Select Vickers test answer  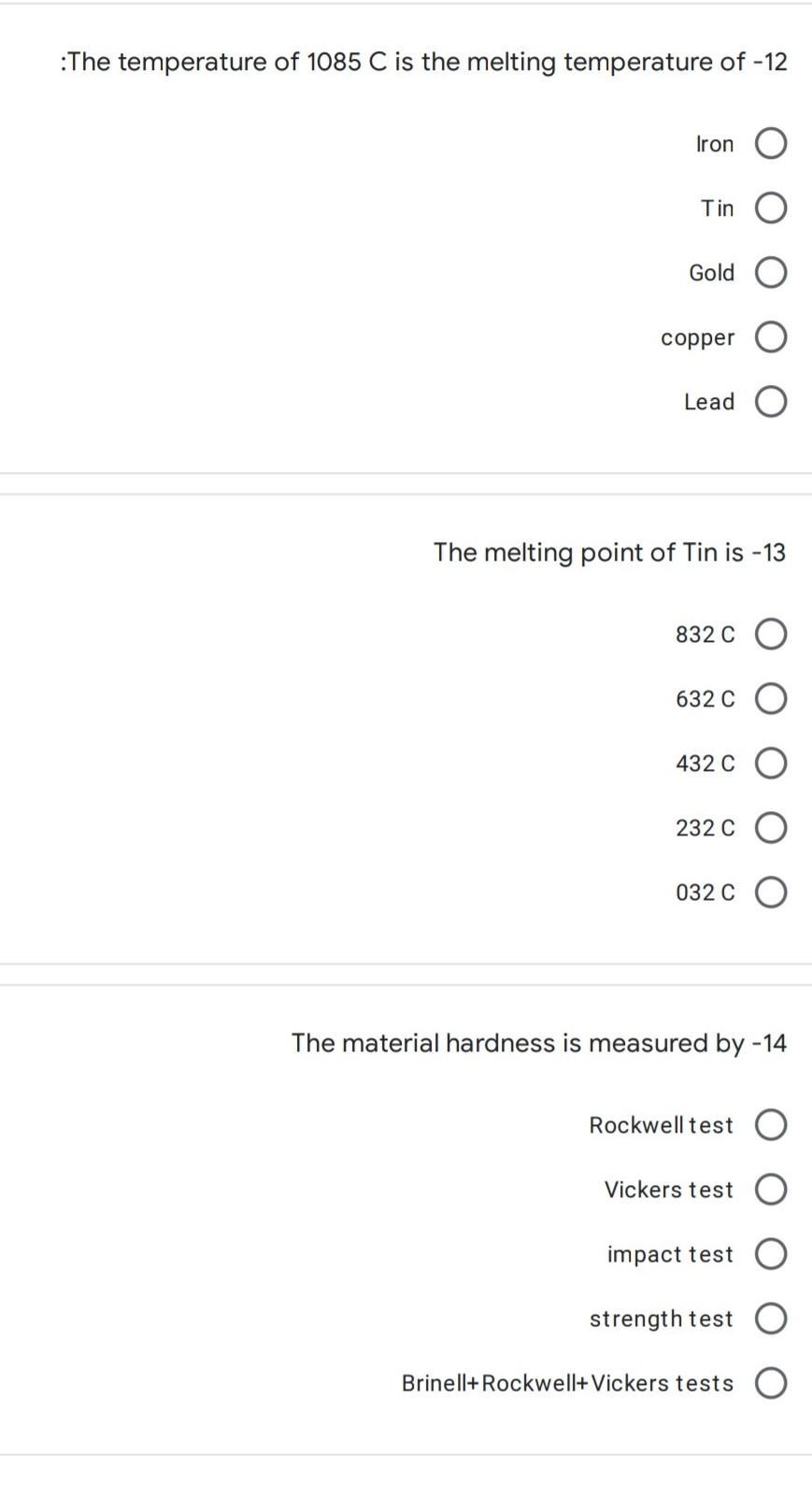770,1190
